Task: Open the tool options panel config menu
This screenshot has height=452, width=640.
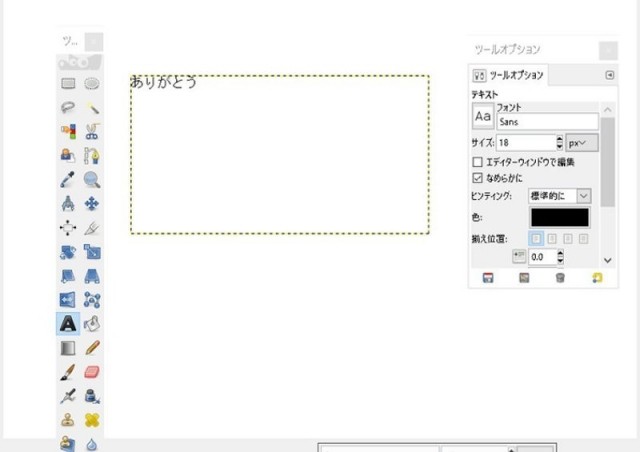Action: tap(610, 75)
